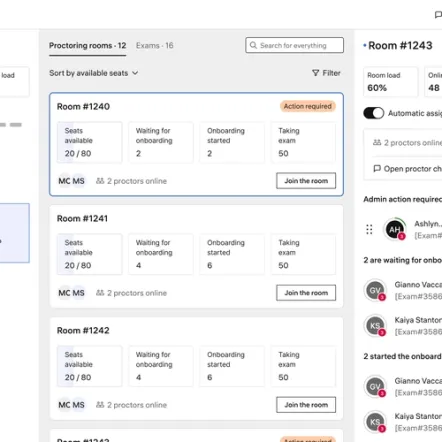
Task: Click MC proctor avatar in Room #1240
Action: (x=64, y=181)
